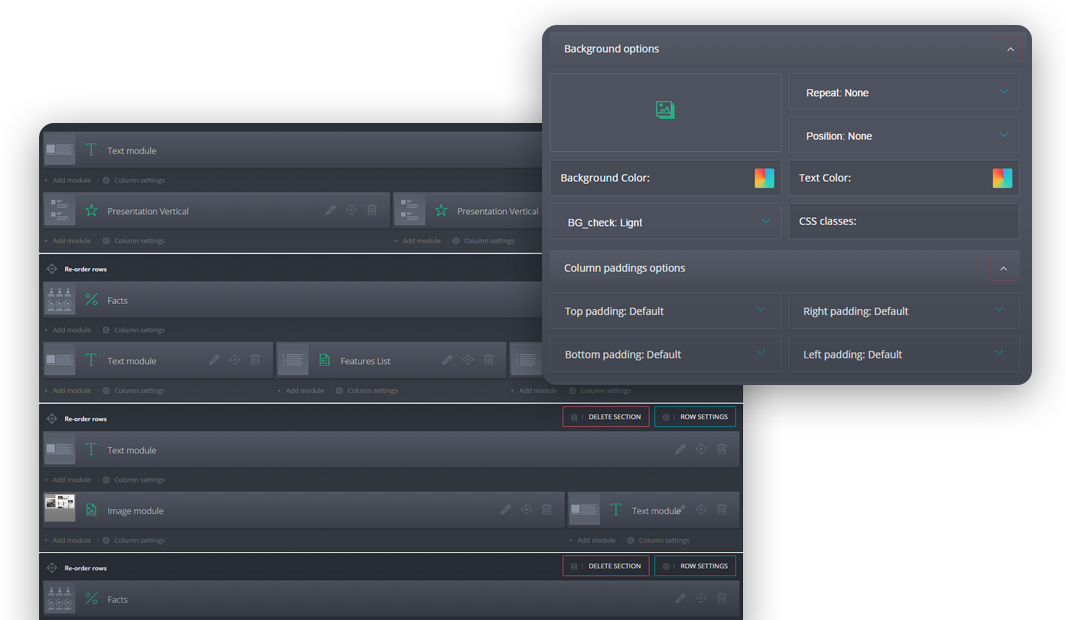Click the Image module preview thumbnail
Image resolution: width=1066 pixels, height=620 pixels.
coord(60,509)
